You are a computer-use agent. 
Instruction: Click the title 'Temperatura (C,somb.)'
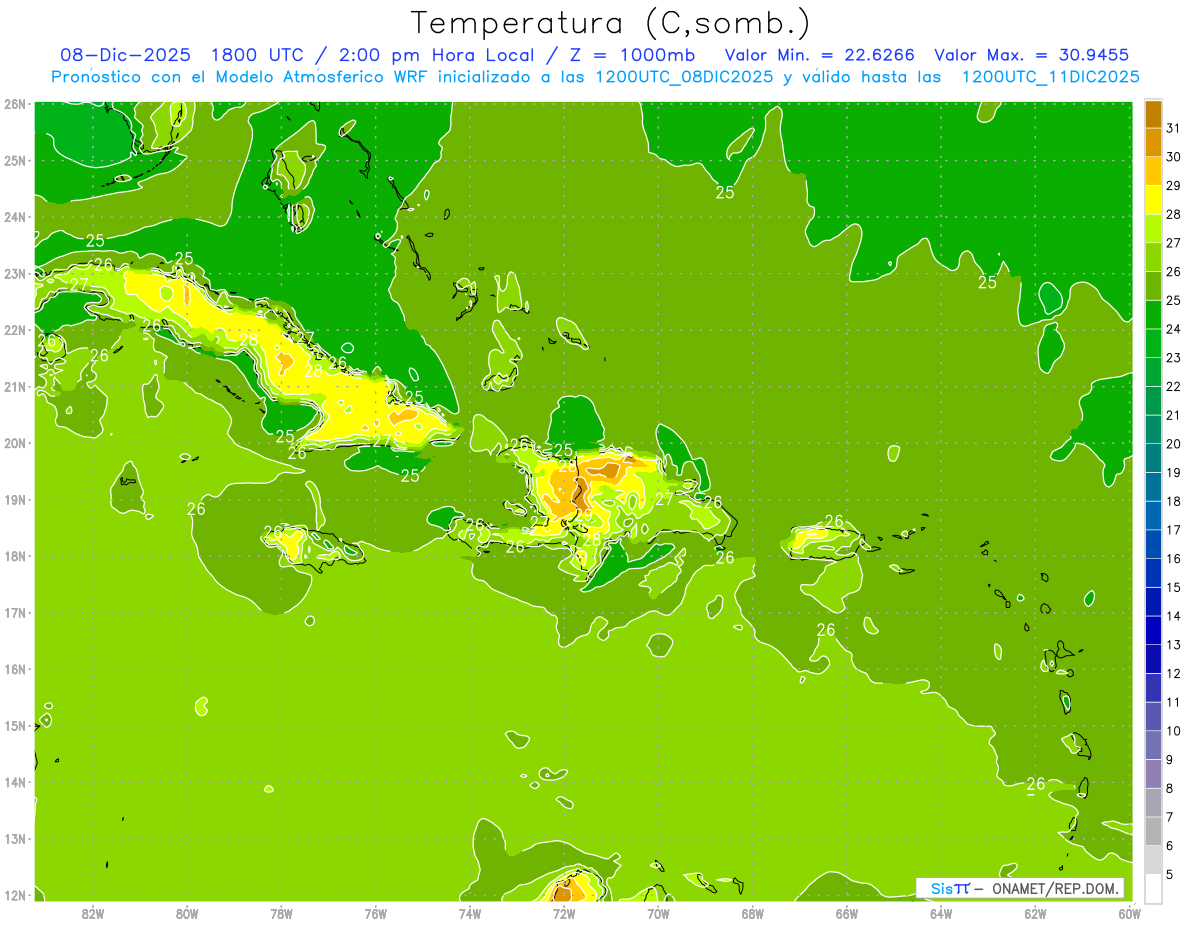point(611,23)
